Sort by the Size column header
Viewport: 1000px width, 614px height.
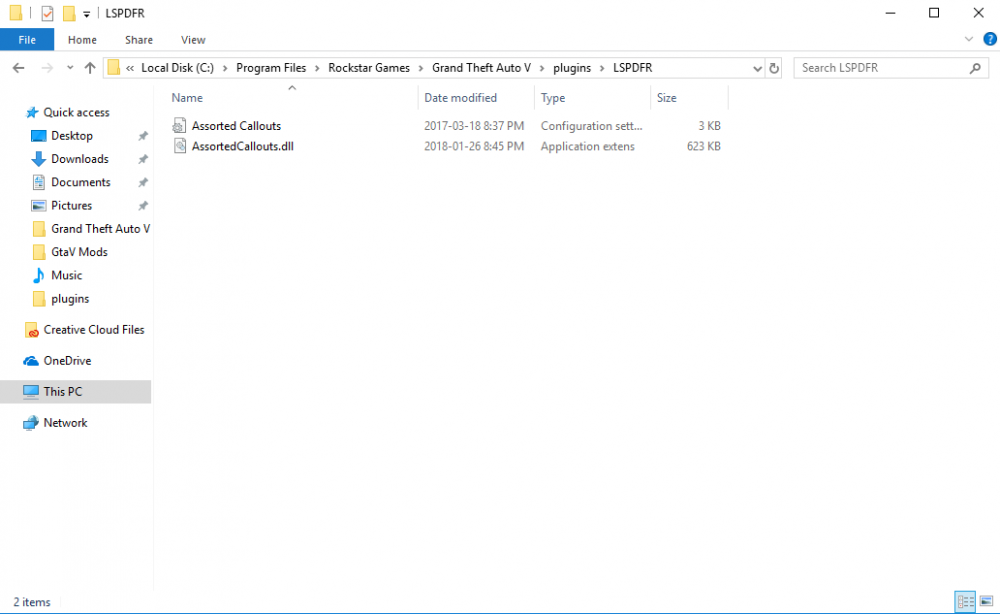[666, 98]
